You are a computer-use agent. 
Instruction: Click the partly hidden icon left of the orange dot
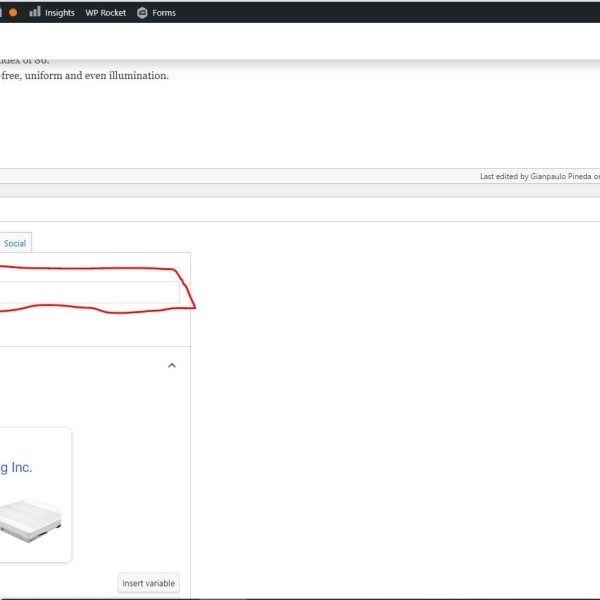[2, 12]
